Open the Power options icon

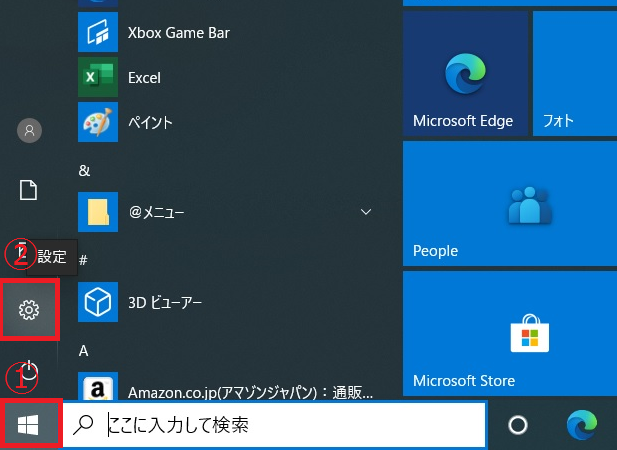pos(29,370)
